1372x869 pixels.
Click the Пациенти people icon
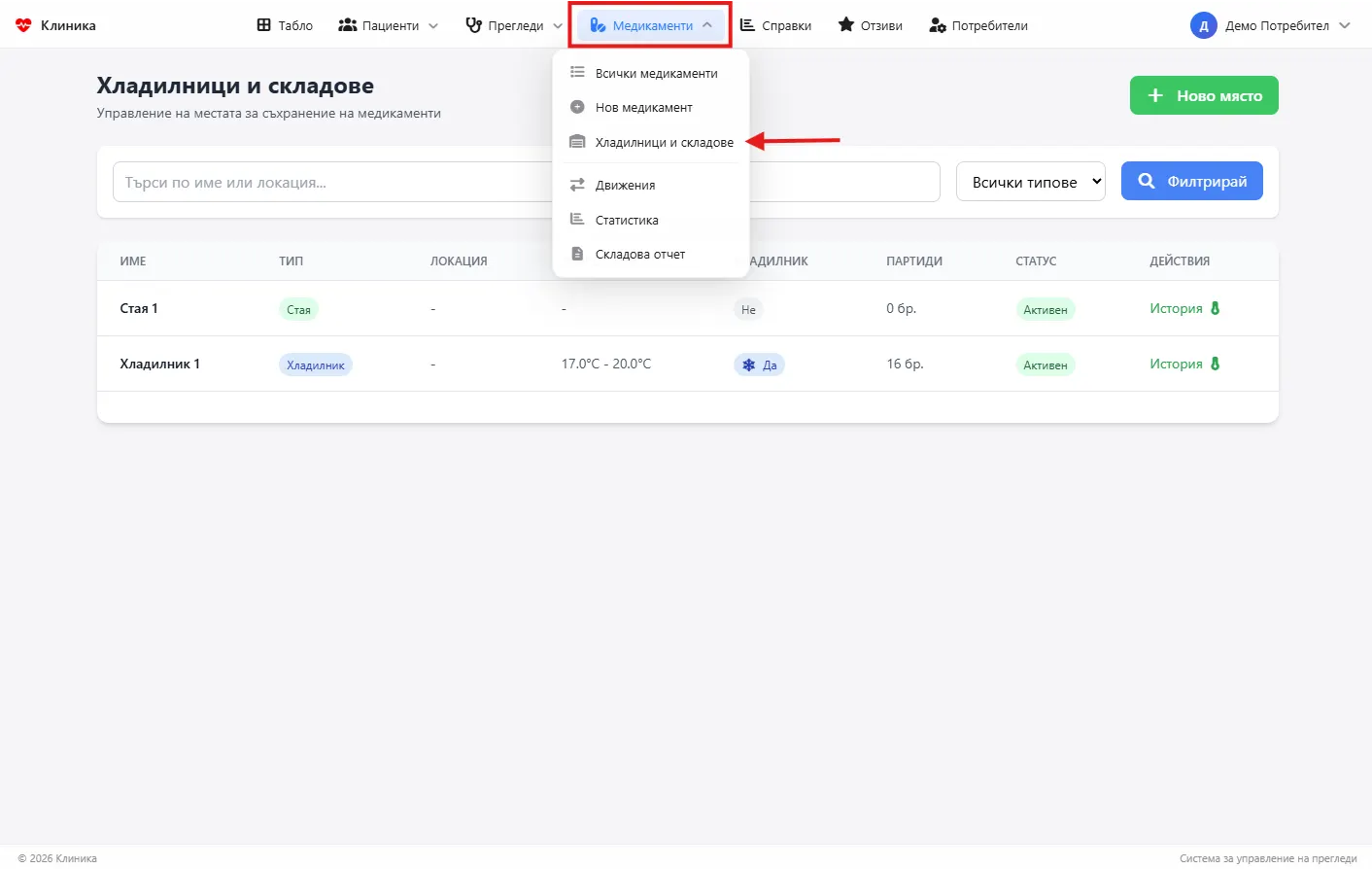[347, 25]
